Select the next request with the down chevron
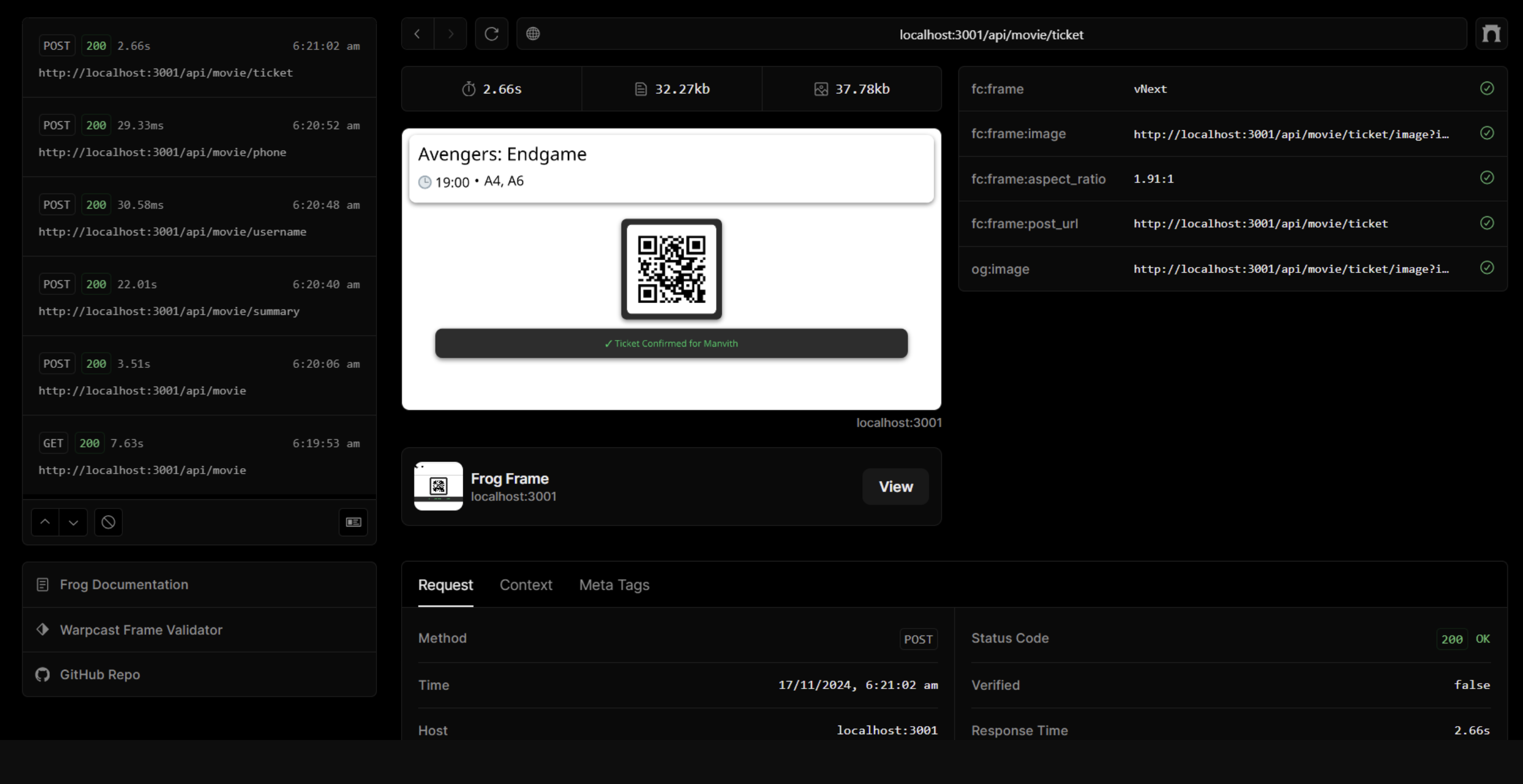The image size is (1523, 784). [73, 522]
